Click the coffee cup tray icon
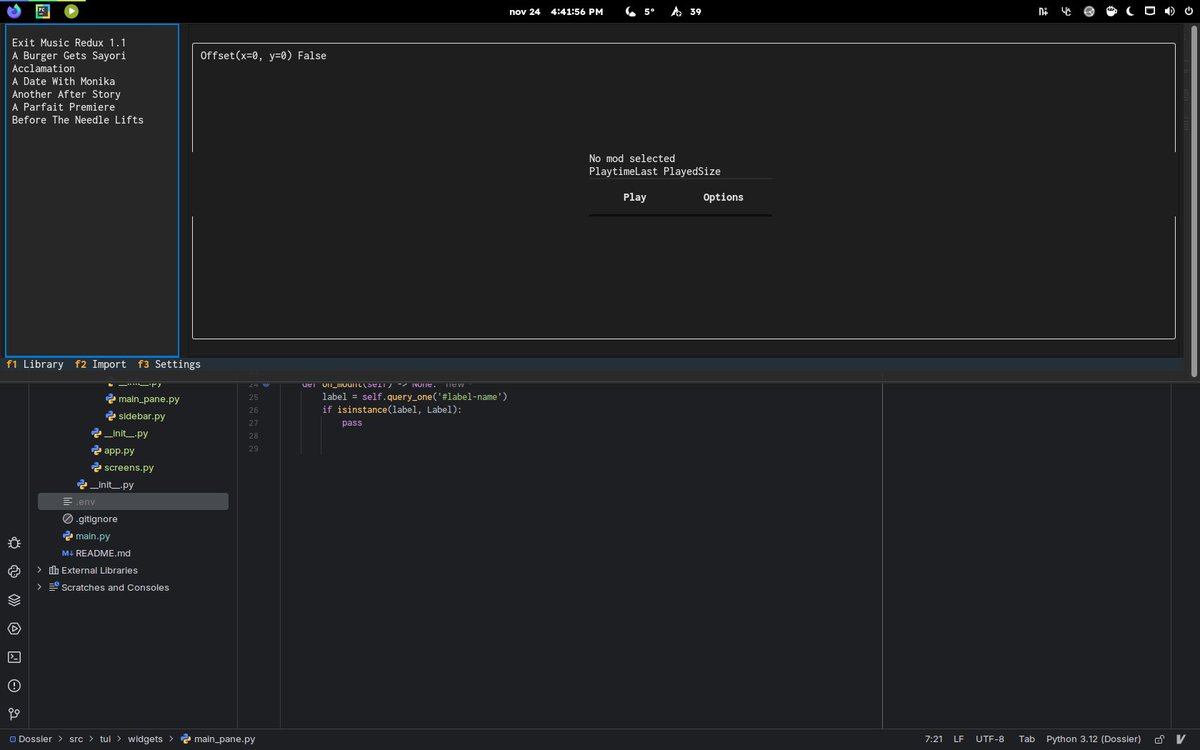Screen dimensions: 1200x750 coord(1109,12)
